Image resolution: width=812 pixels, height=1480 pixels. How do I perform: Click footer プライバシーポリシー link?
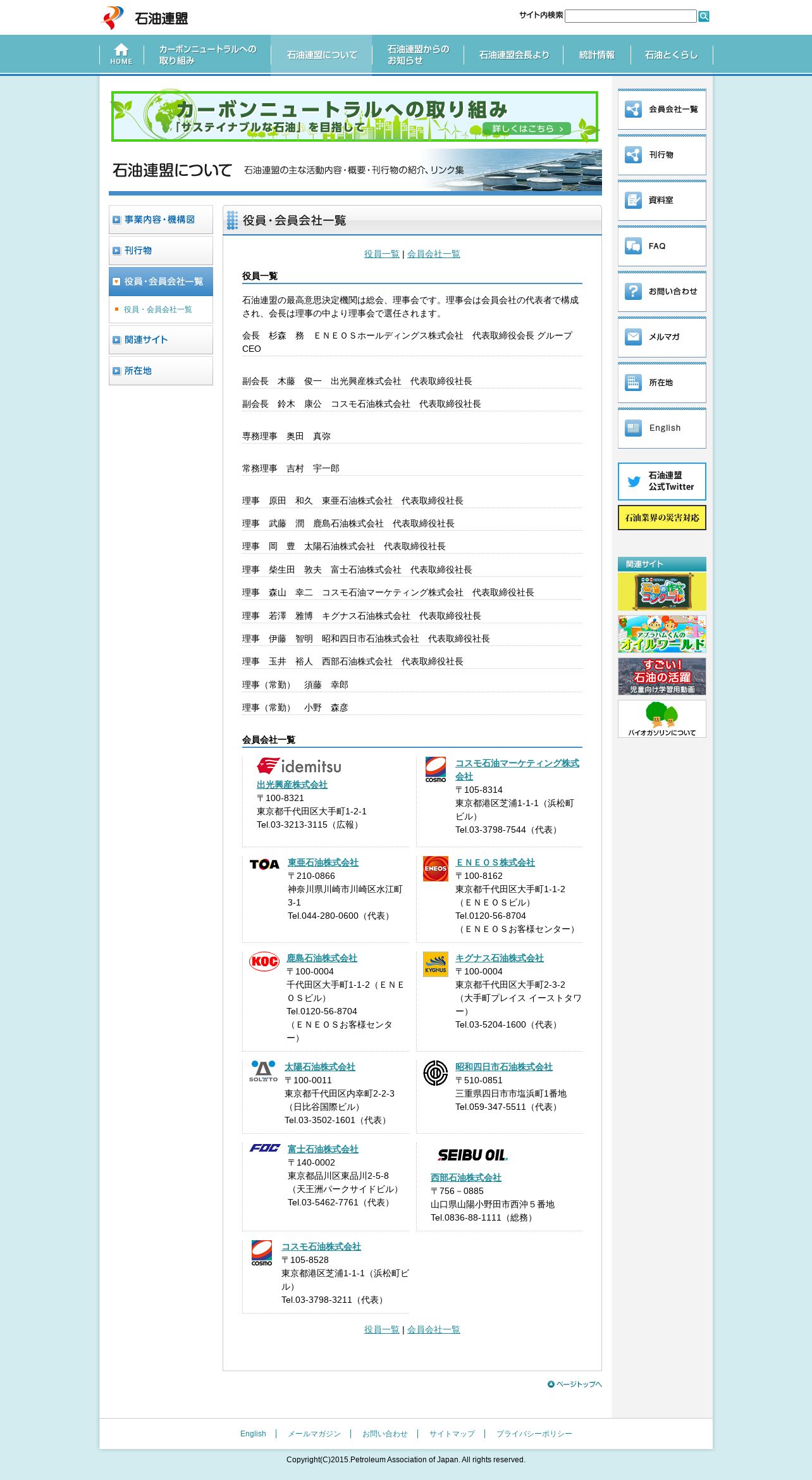[x=534, y=1434]
